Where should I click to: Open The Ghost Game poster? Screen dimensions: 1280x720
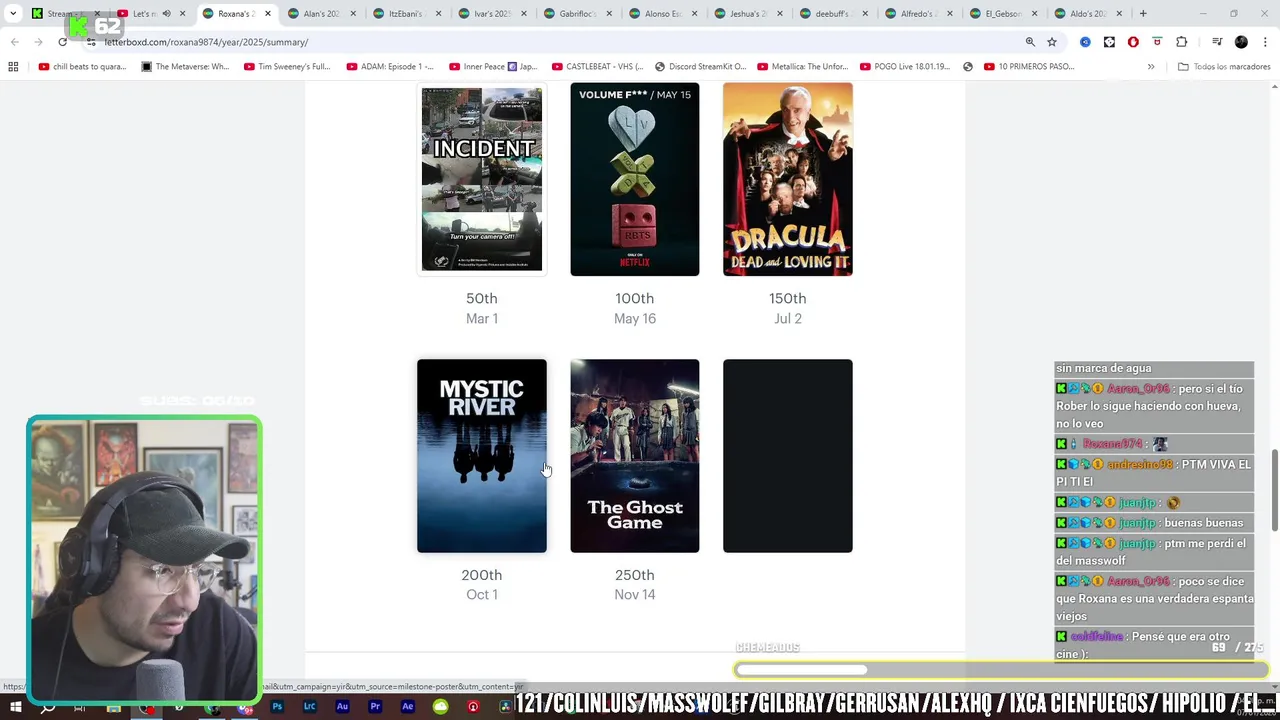(x=635, y=456)
